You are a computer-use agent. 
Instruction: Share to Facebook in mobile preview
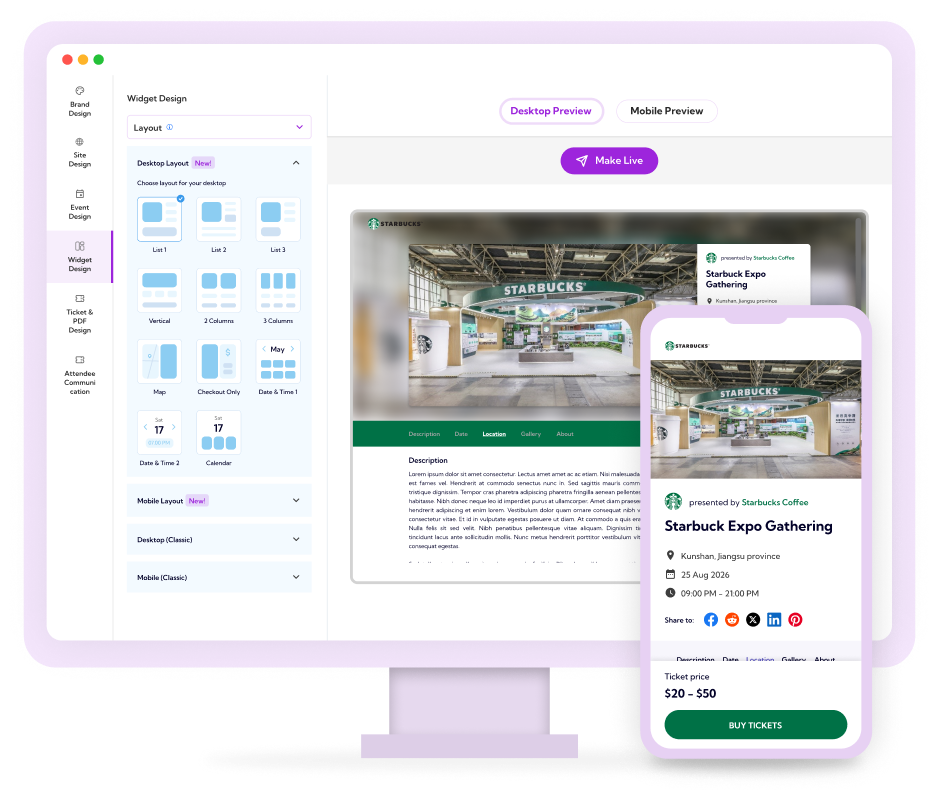point(711,620)
